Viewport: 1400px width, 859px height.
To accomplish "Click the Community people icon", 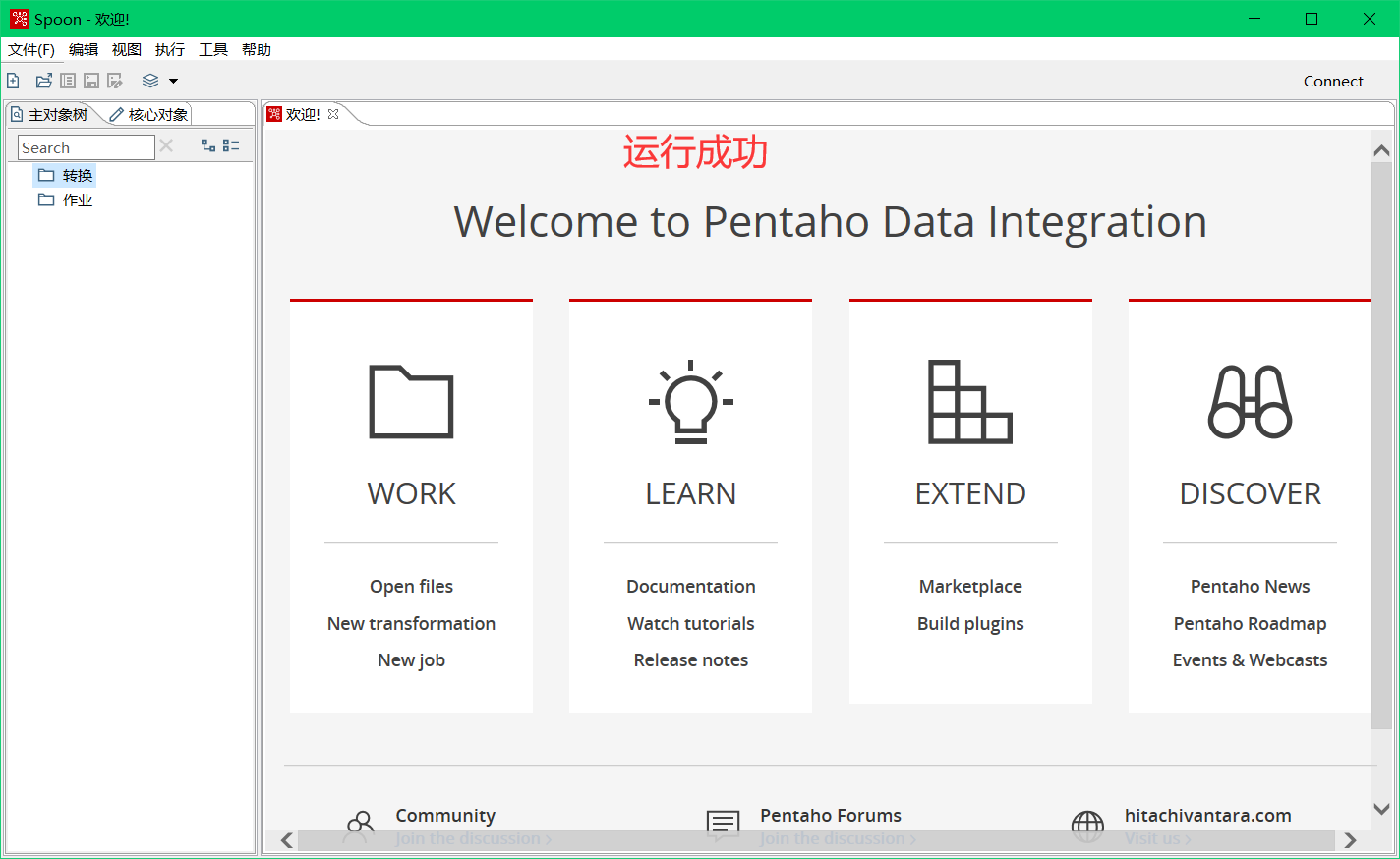I will coord(361,826).
